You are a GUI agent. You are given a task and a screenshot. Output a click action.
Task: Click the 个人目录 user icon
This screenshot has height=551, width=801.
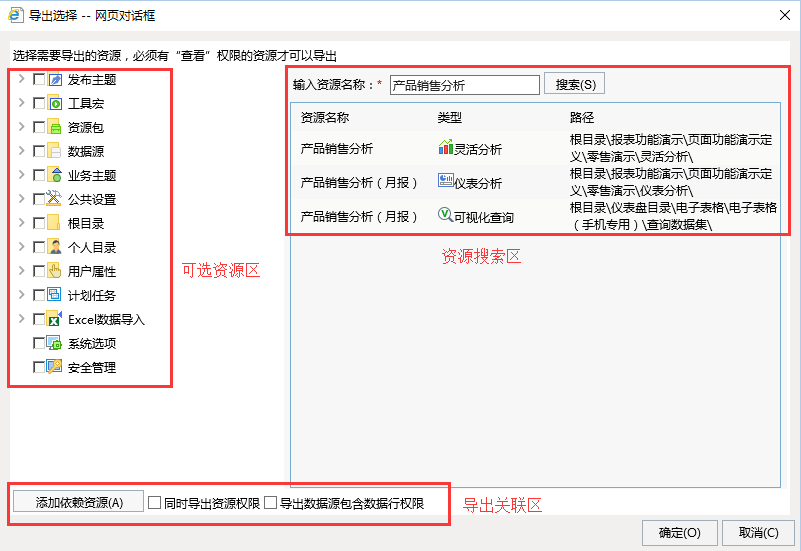(x=55, y=247)
